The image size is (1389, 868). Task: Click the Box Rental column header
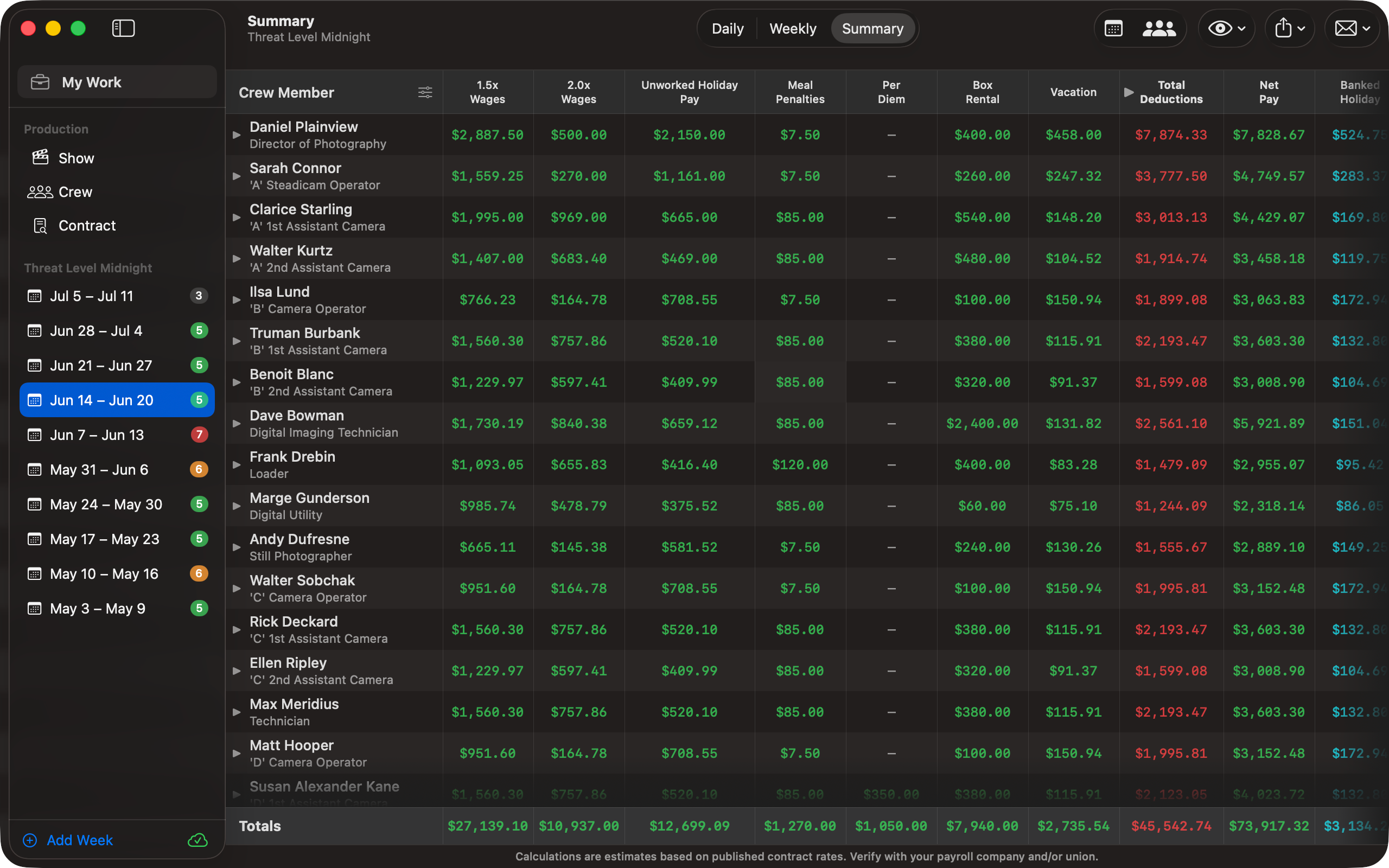click(x=982, y=92)
